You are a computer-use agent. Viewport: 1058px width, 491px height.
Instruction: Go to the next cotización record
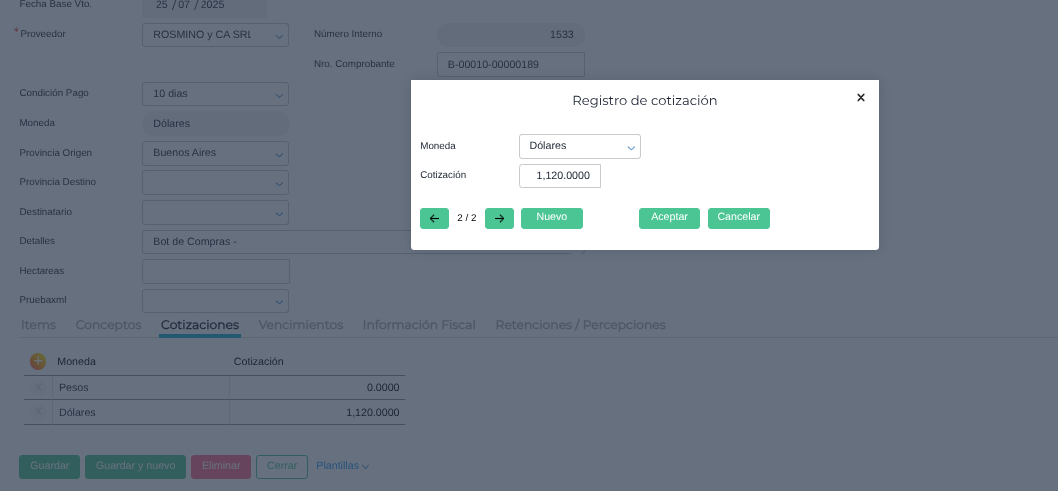[499, 218]
